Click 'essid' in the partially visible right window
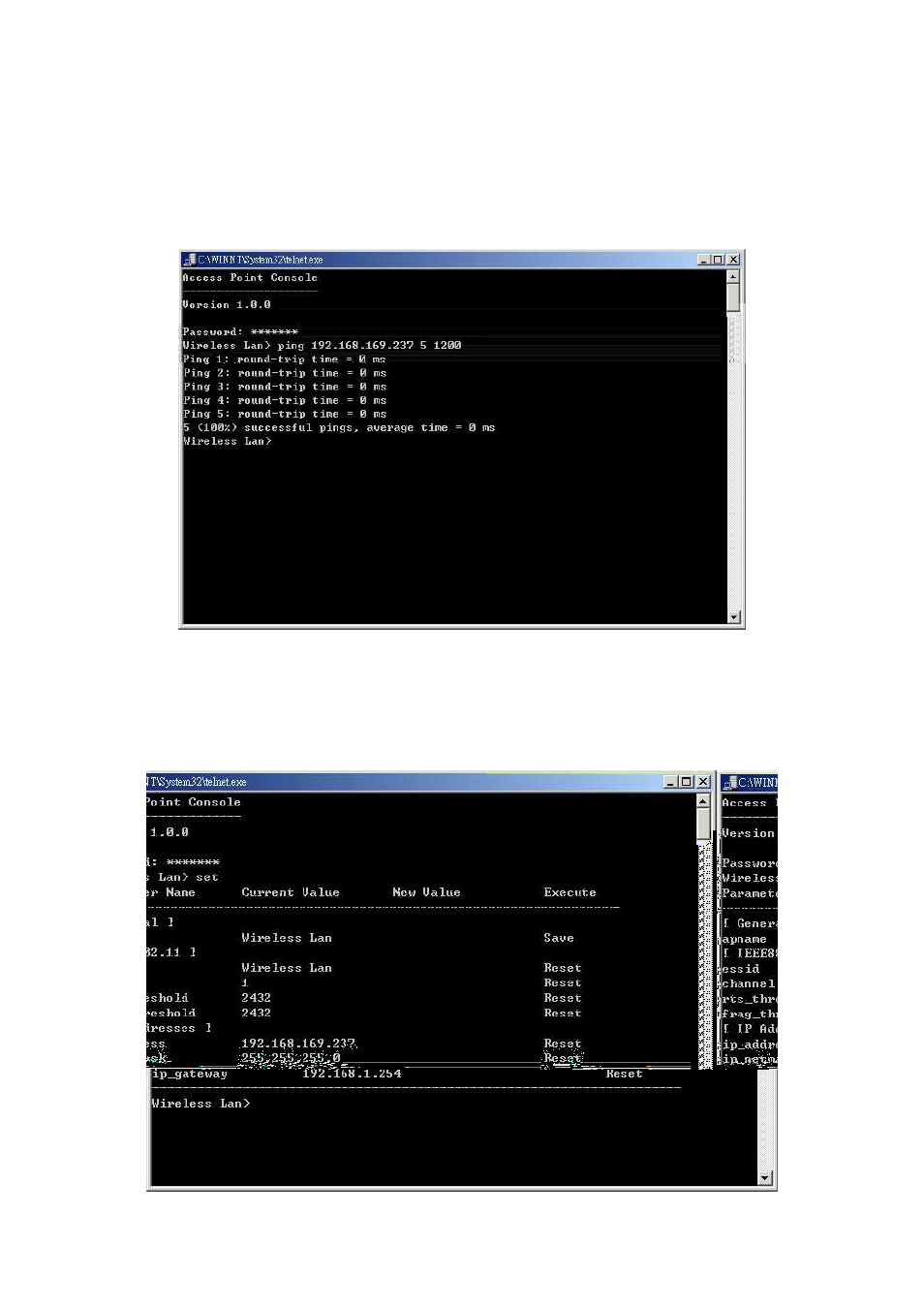 (741, 969)
